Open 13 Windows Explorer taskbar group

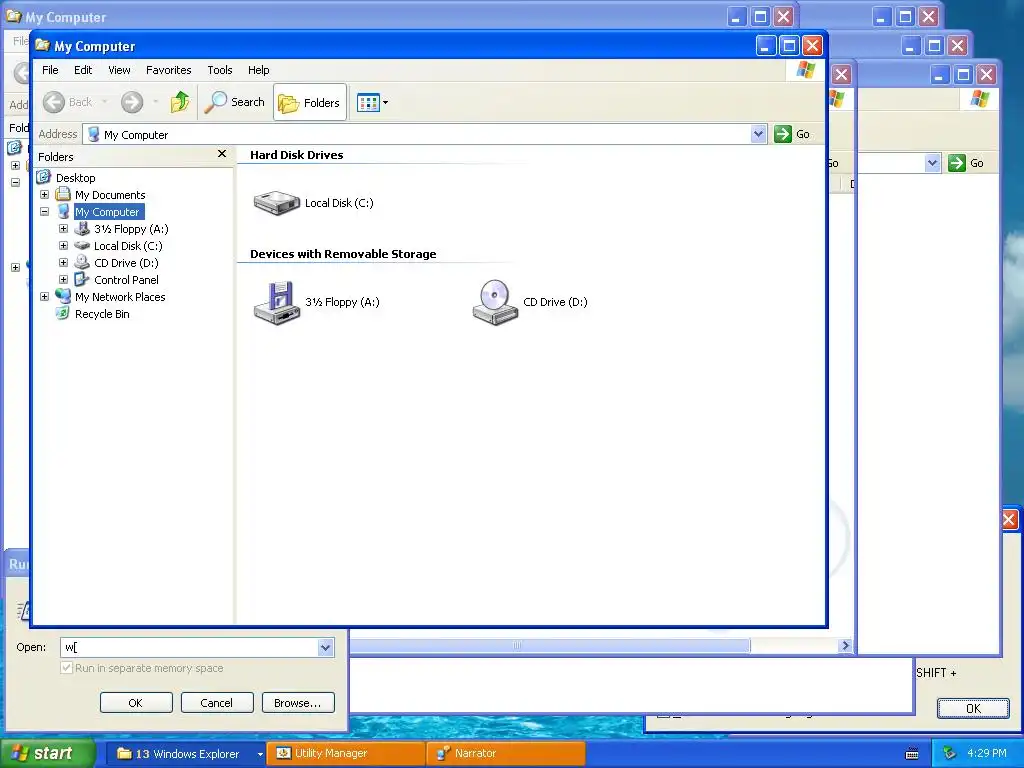point(184,754)
